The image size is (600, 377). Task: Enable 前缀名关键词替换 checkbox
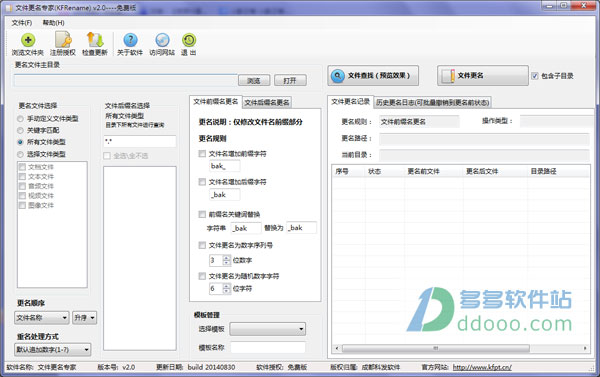[202, 214]
